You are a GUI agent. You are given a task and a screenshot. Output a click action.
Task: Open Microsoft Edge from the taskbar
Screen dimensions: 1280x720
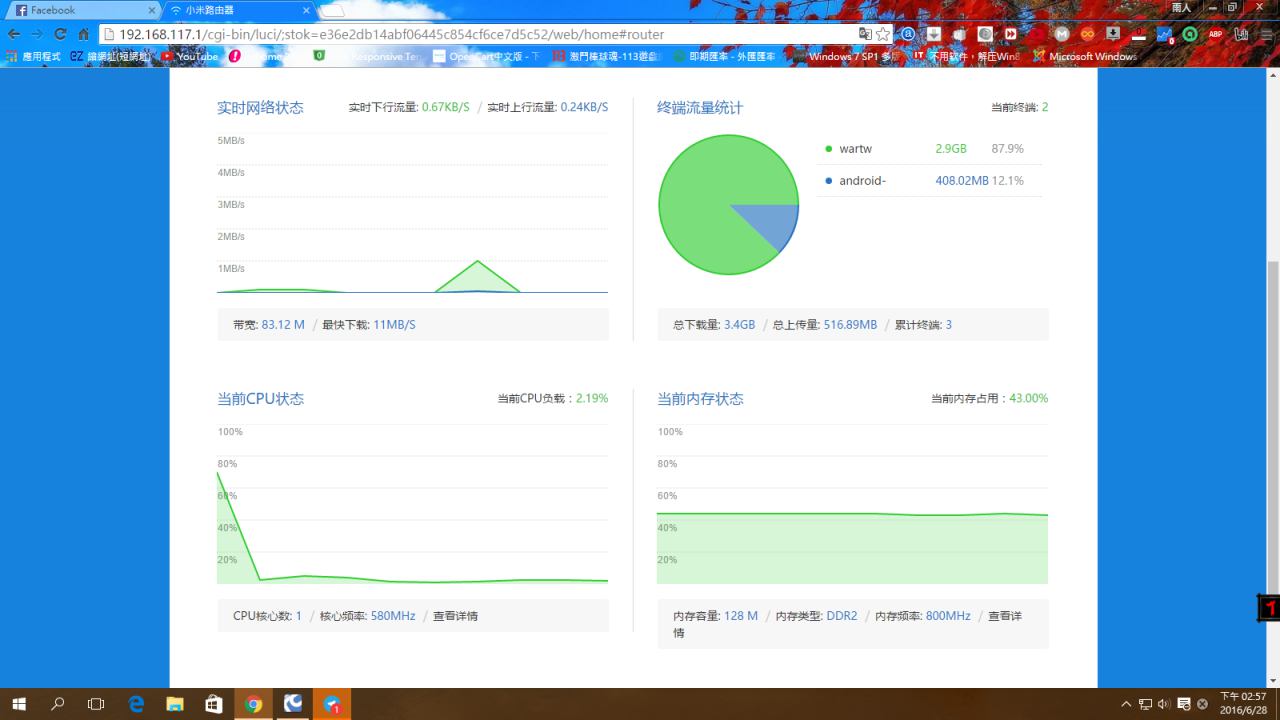coord(136,704)
